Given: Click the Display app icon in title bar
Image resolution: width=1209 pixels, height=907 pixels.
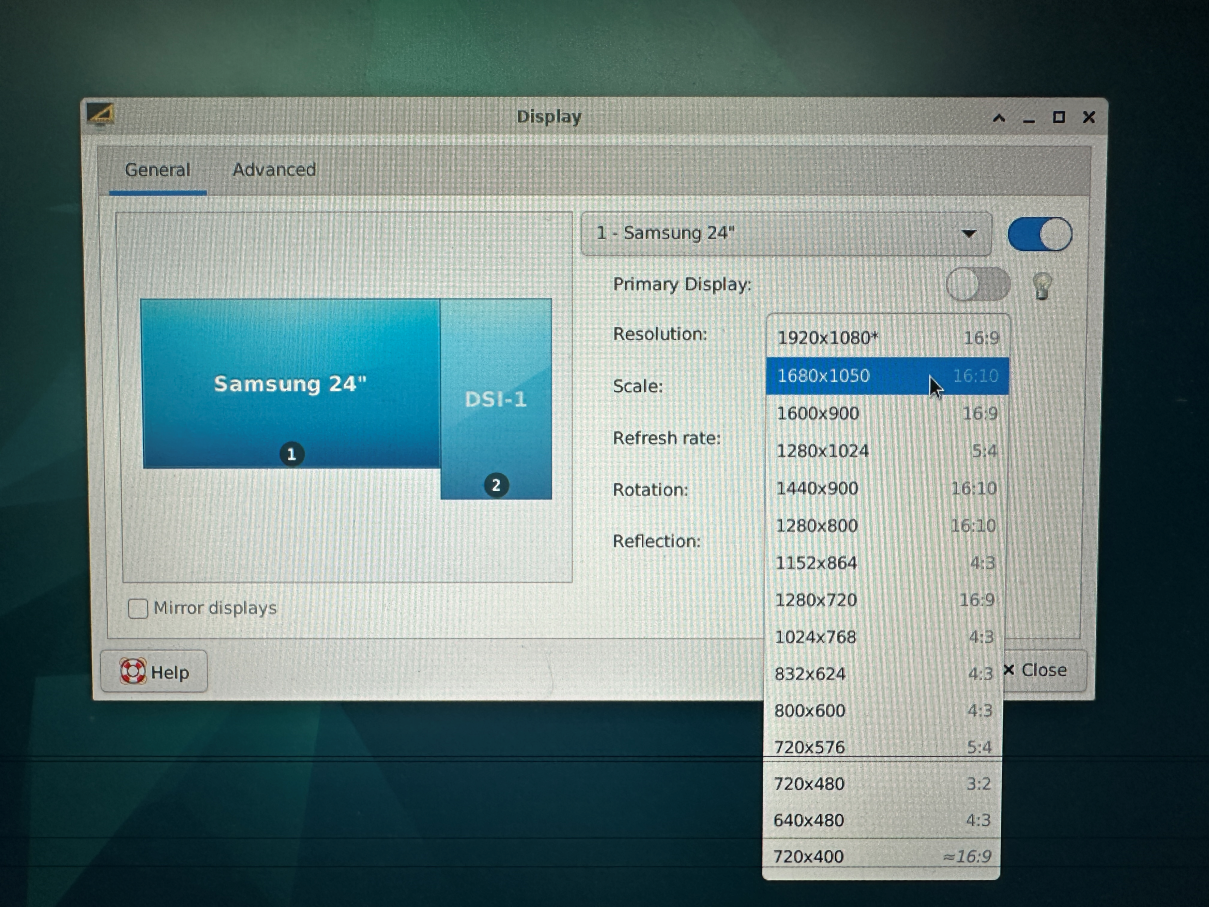Looking at the screenshot, I should click(x=100, y=114).
